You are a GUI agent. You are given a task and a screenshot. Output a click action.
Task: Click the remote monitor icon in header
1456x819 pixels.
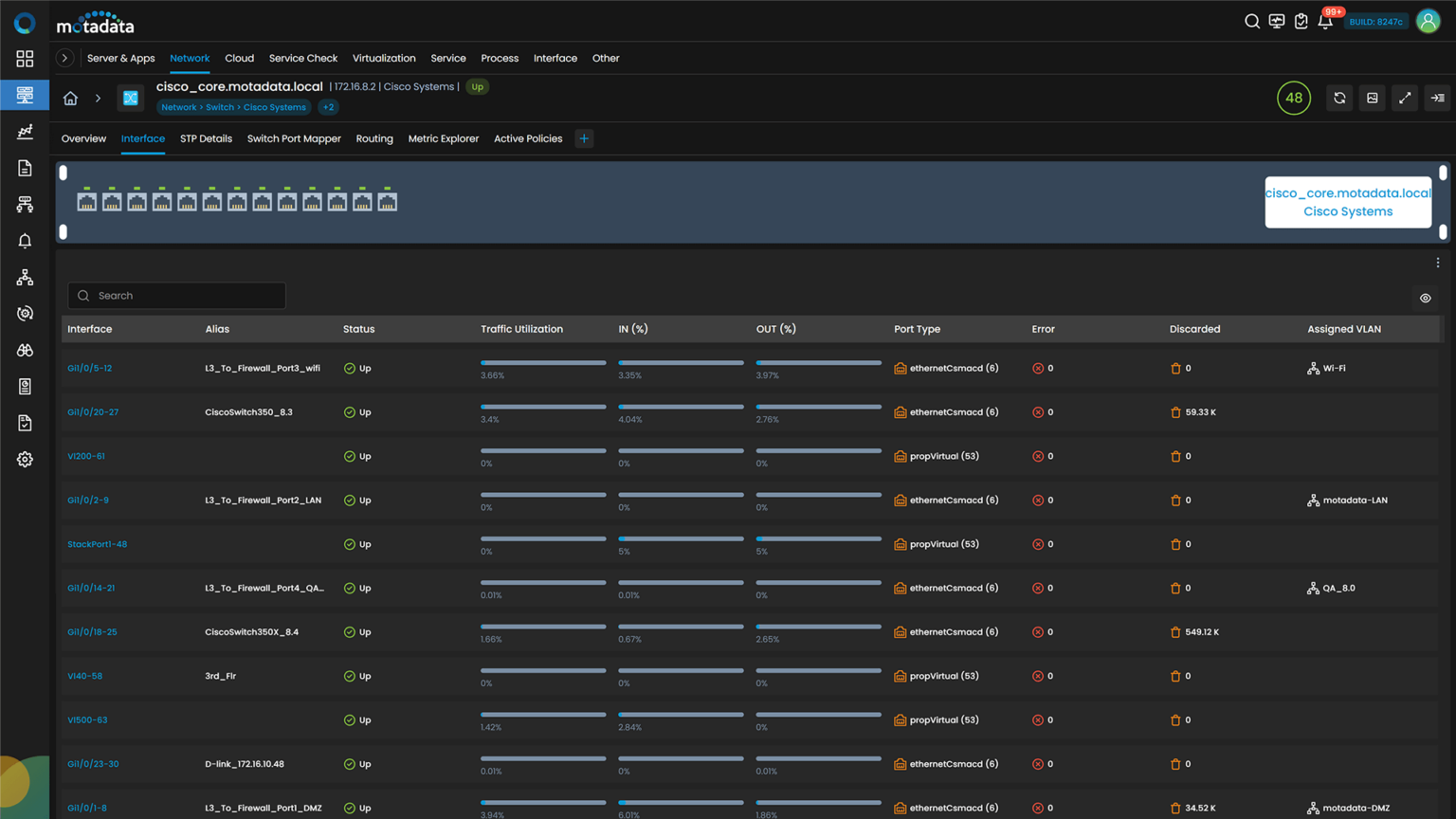coord(1277,21)
